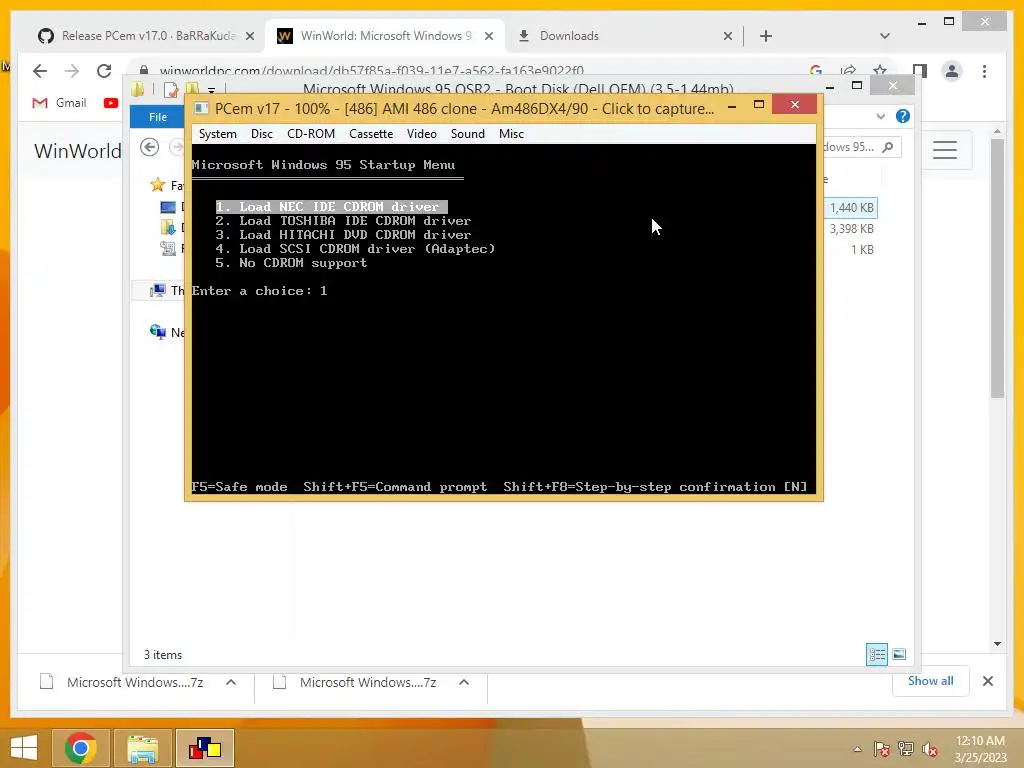The height and width of the screenshot is (768, 1024).
Task: Open the Action Center flag icon
Action: coord(881,749)
